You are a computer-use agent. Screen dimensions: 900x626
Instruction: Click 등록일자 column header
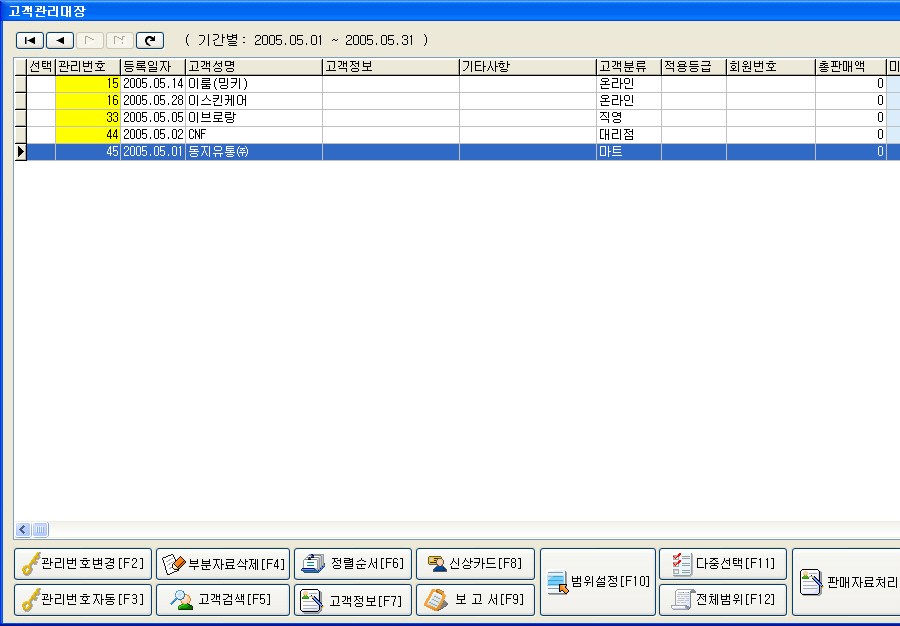153,67
